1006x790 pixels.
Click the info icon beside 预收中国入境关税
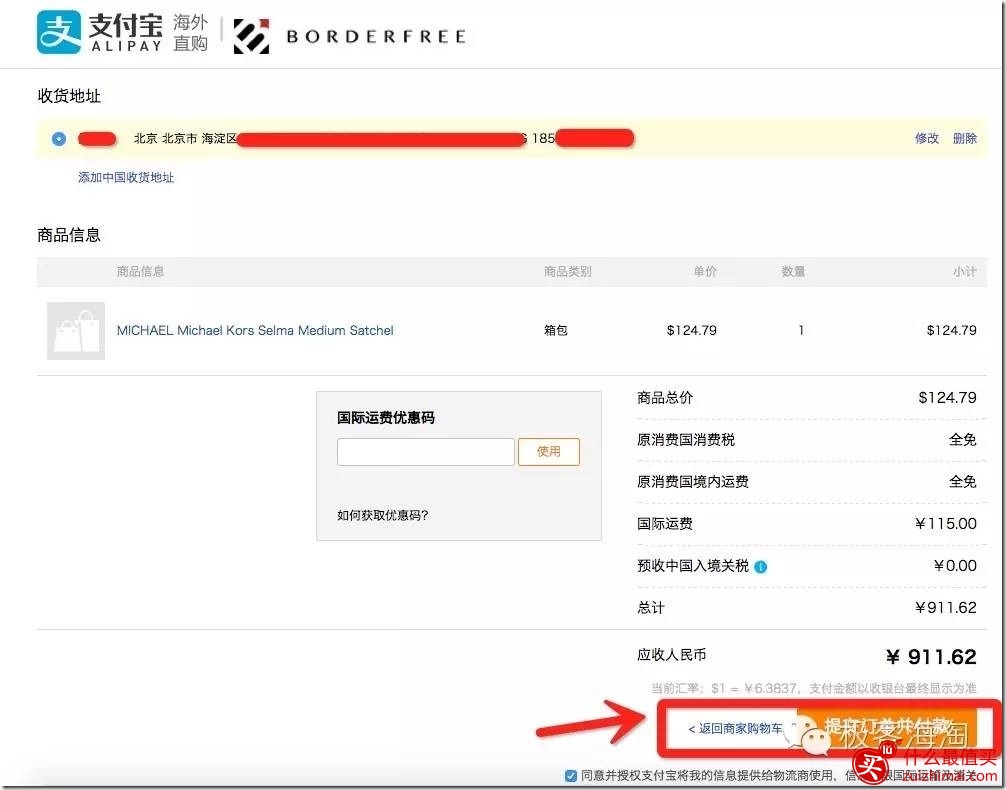point(761,567)
